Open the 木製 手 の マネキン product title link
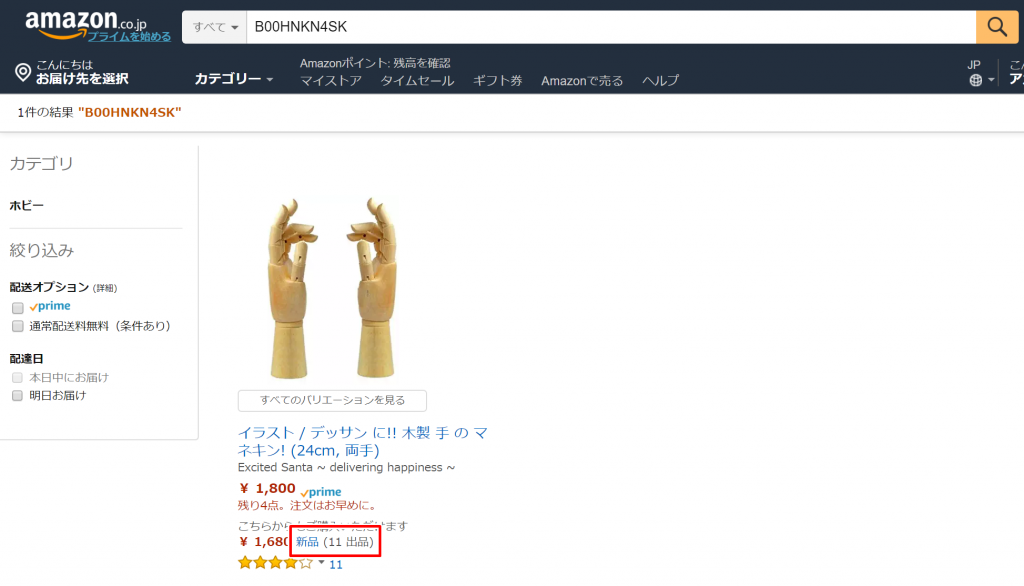1024x586 pixels. coord(362,441)
